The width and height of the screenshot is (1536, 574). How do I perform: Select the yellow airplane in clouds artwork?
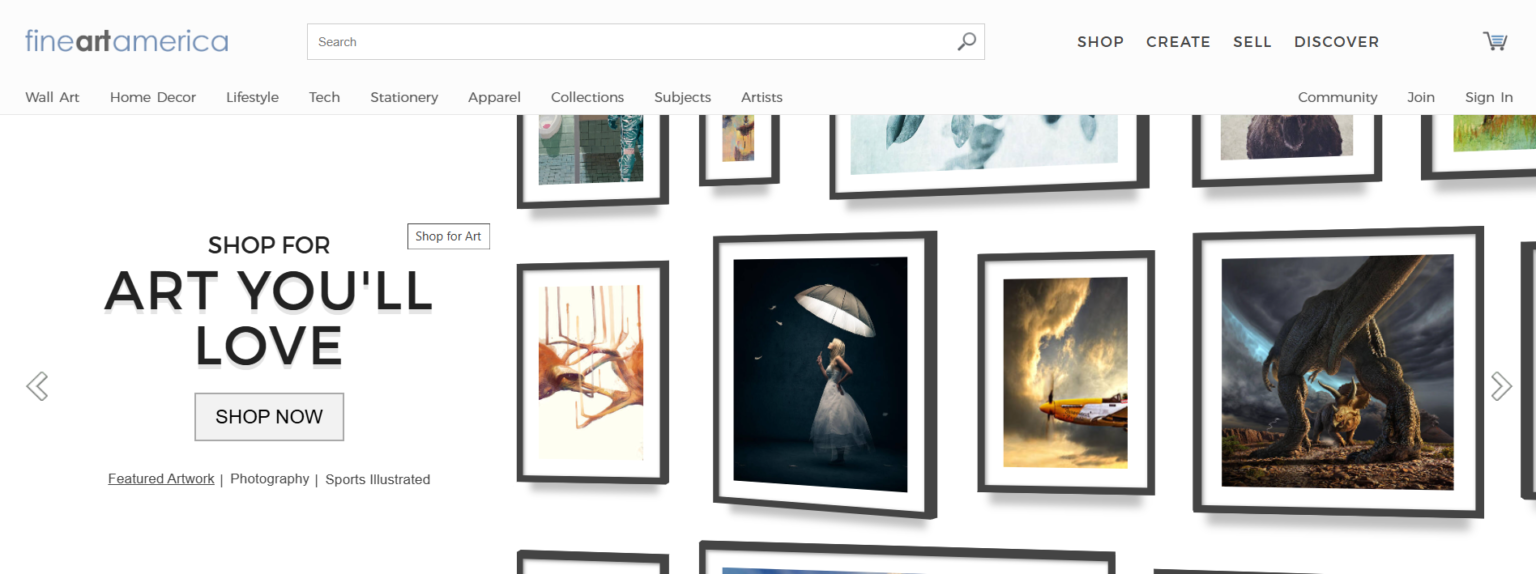(x=1066, y=372)
